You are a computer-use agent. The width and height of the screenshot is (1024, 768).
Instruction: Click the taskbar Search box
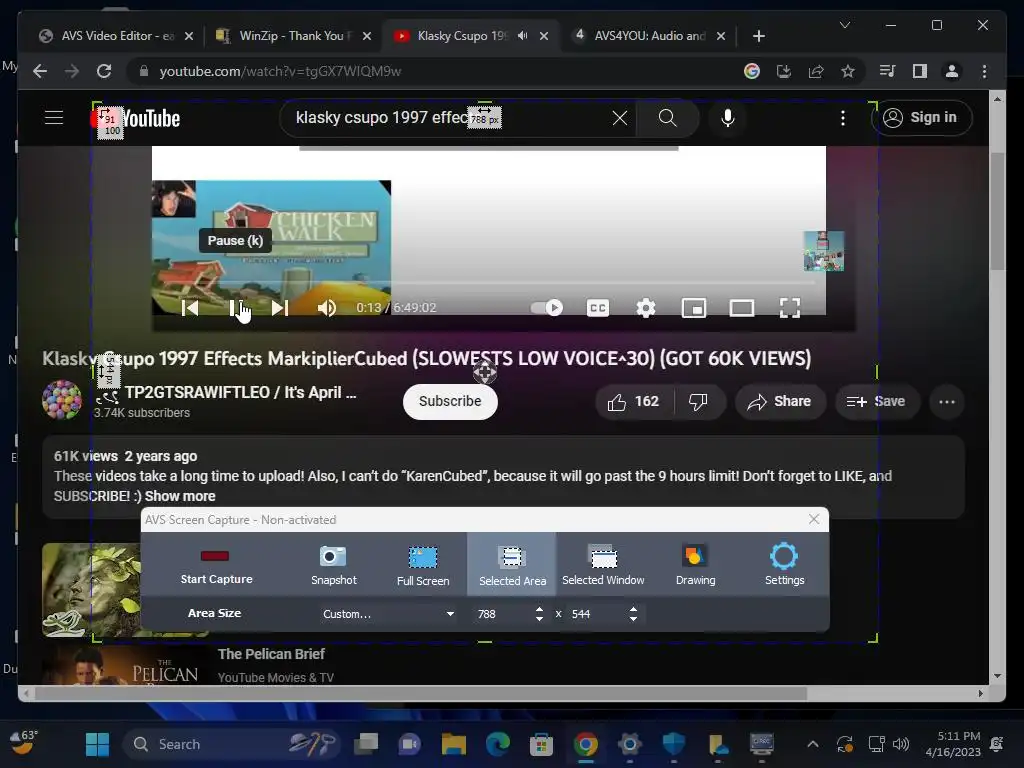(x=230, y=744)
